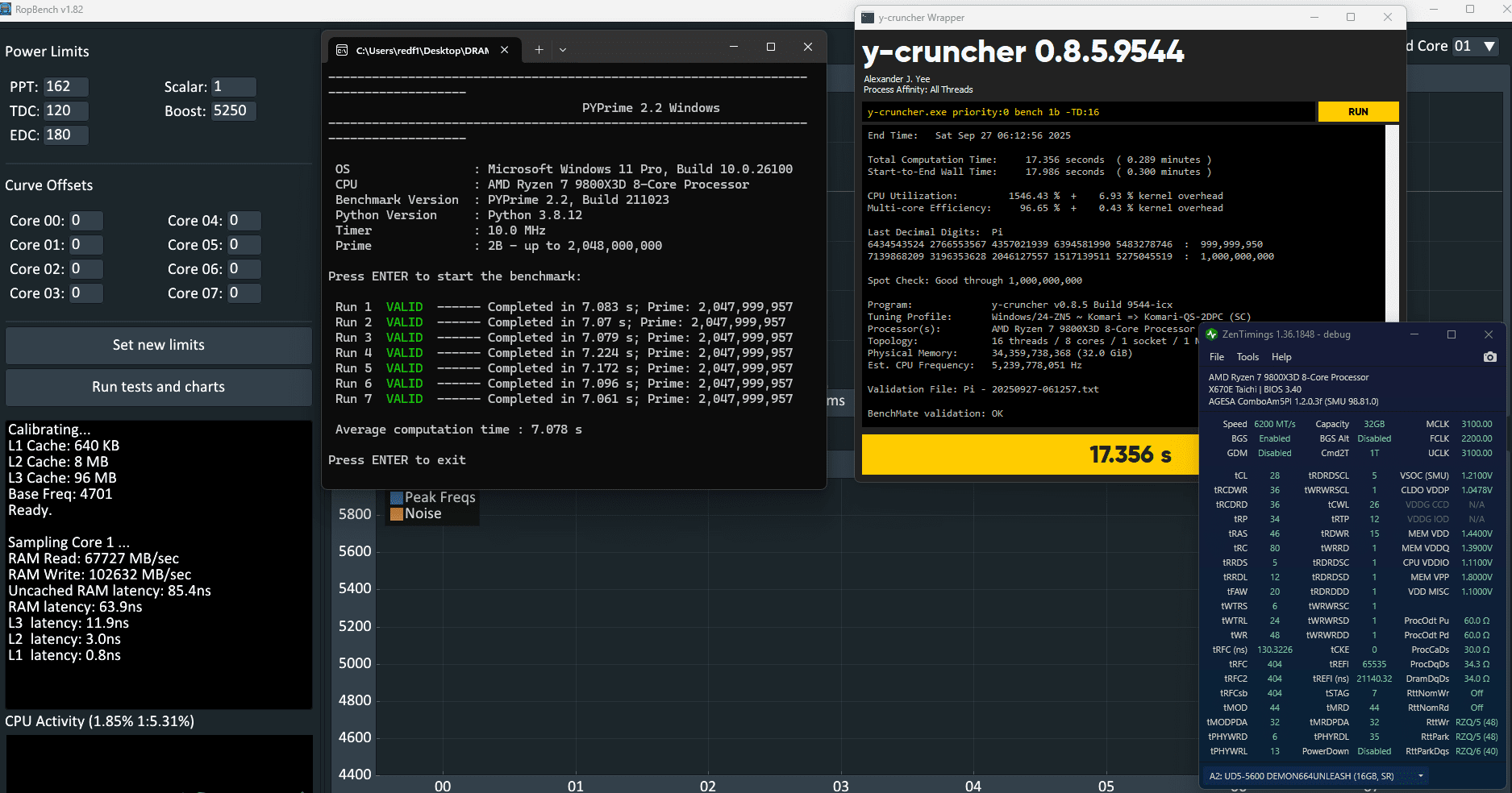Open a new terminal tab with the plus icon
1512x793 pixels.
(539, 50)
